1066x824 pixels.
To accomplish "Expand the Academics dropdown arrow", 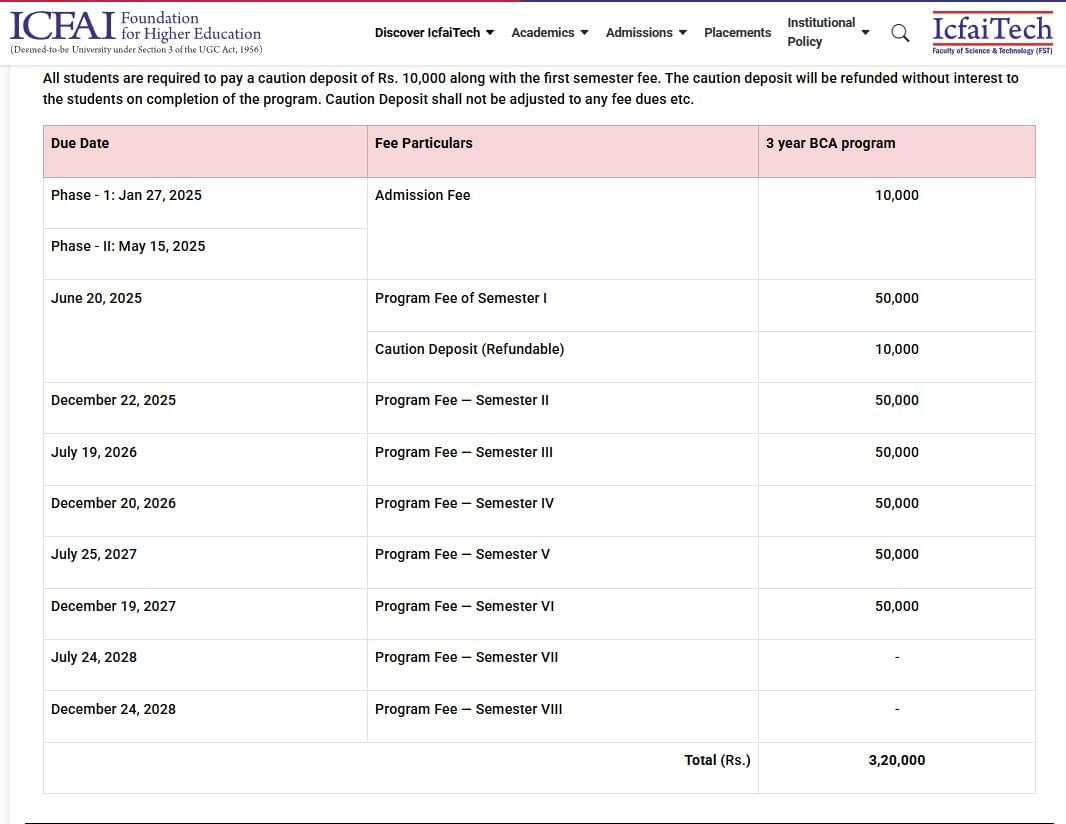I will [584, 33].
